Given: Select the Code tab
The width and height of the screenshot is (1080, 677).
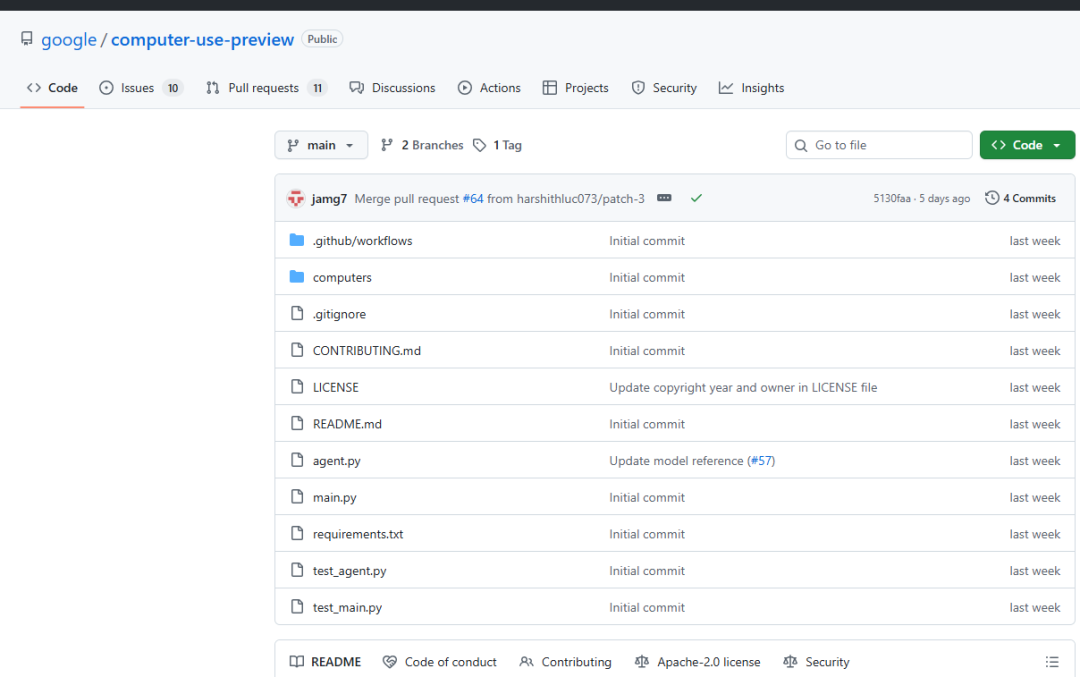Looking at the screenshot, I should click(52, 88).
